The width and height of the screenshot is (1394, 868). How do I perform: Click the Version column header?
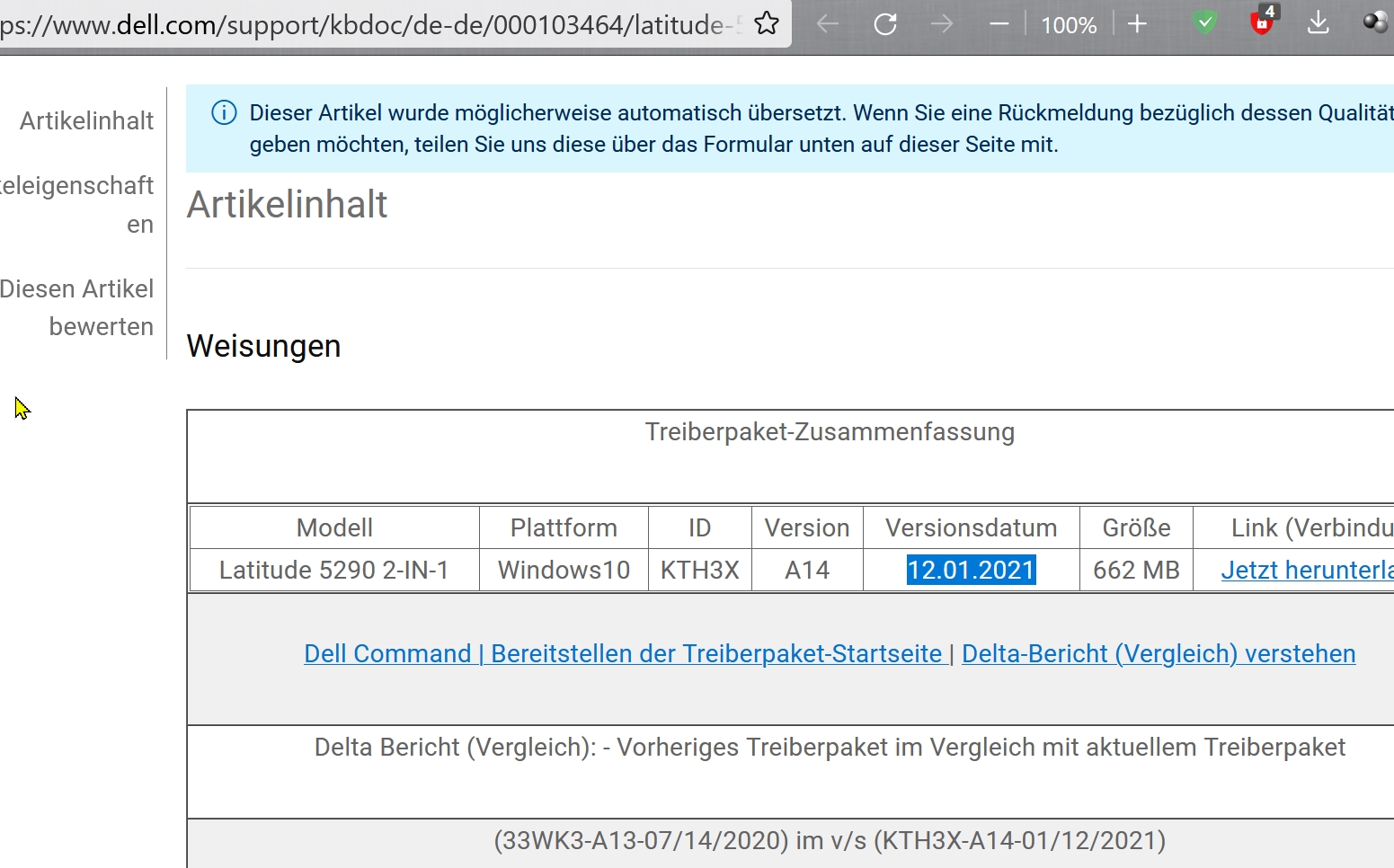[807, 527]
